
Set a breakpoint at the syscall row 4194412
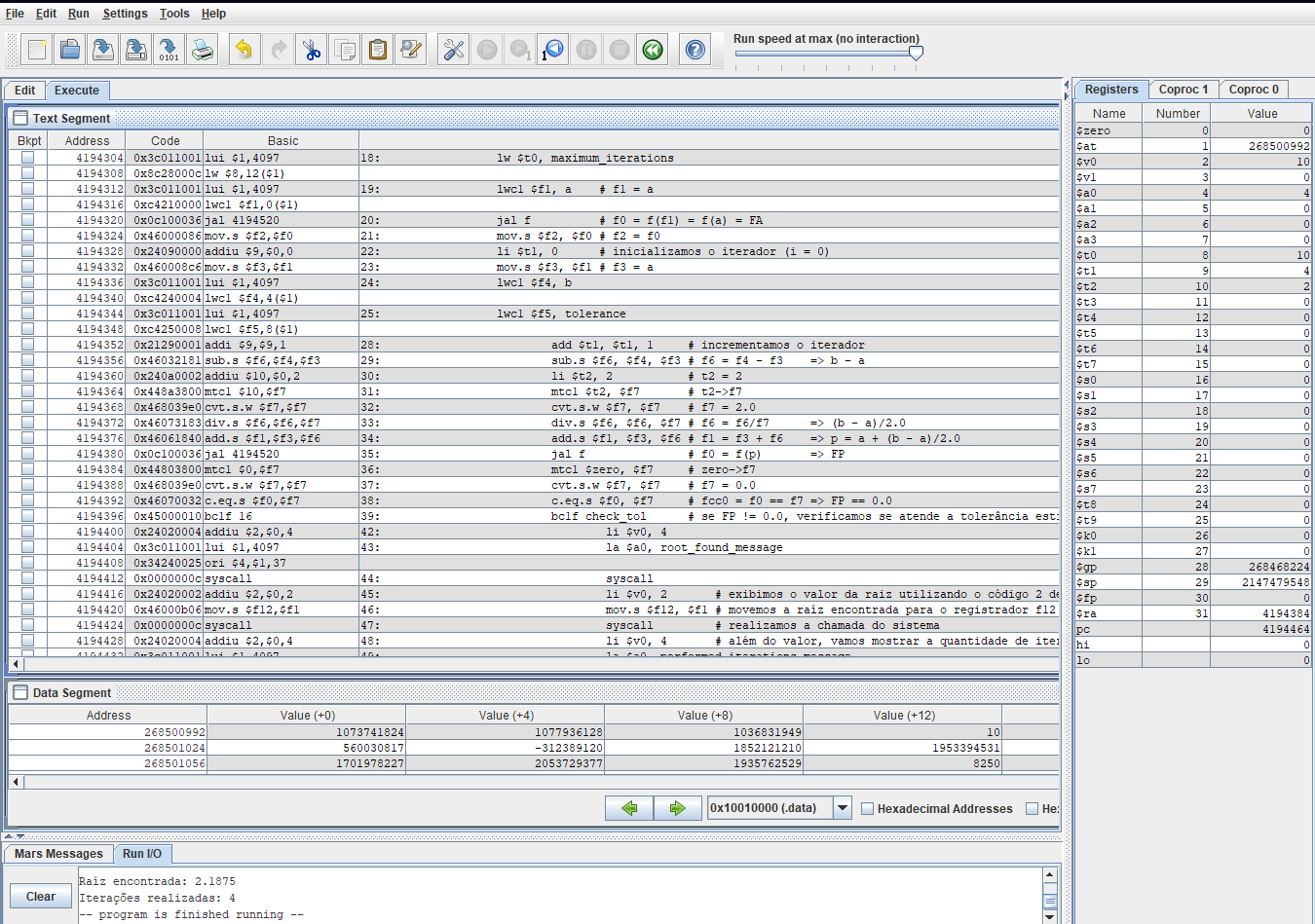pyautogui.click(x=28, y=578)
